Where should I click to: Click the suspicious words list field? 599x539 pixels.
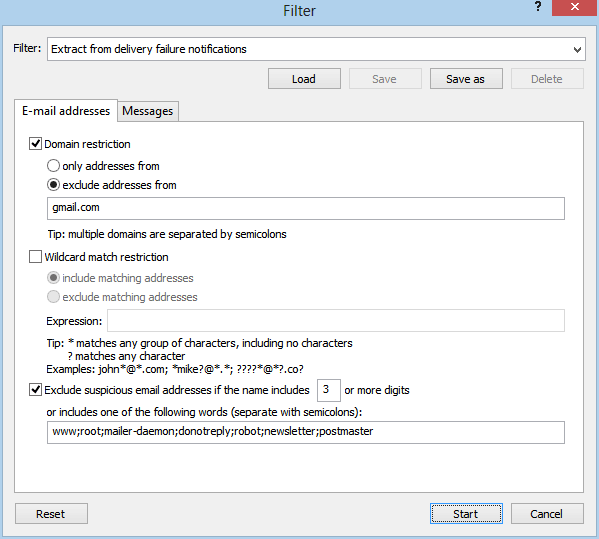click(306, 432)
